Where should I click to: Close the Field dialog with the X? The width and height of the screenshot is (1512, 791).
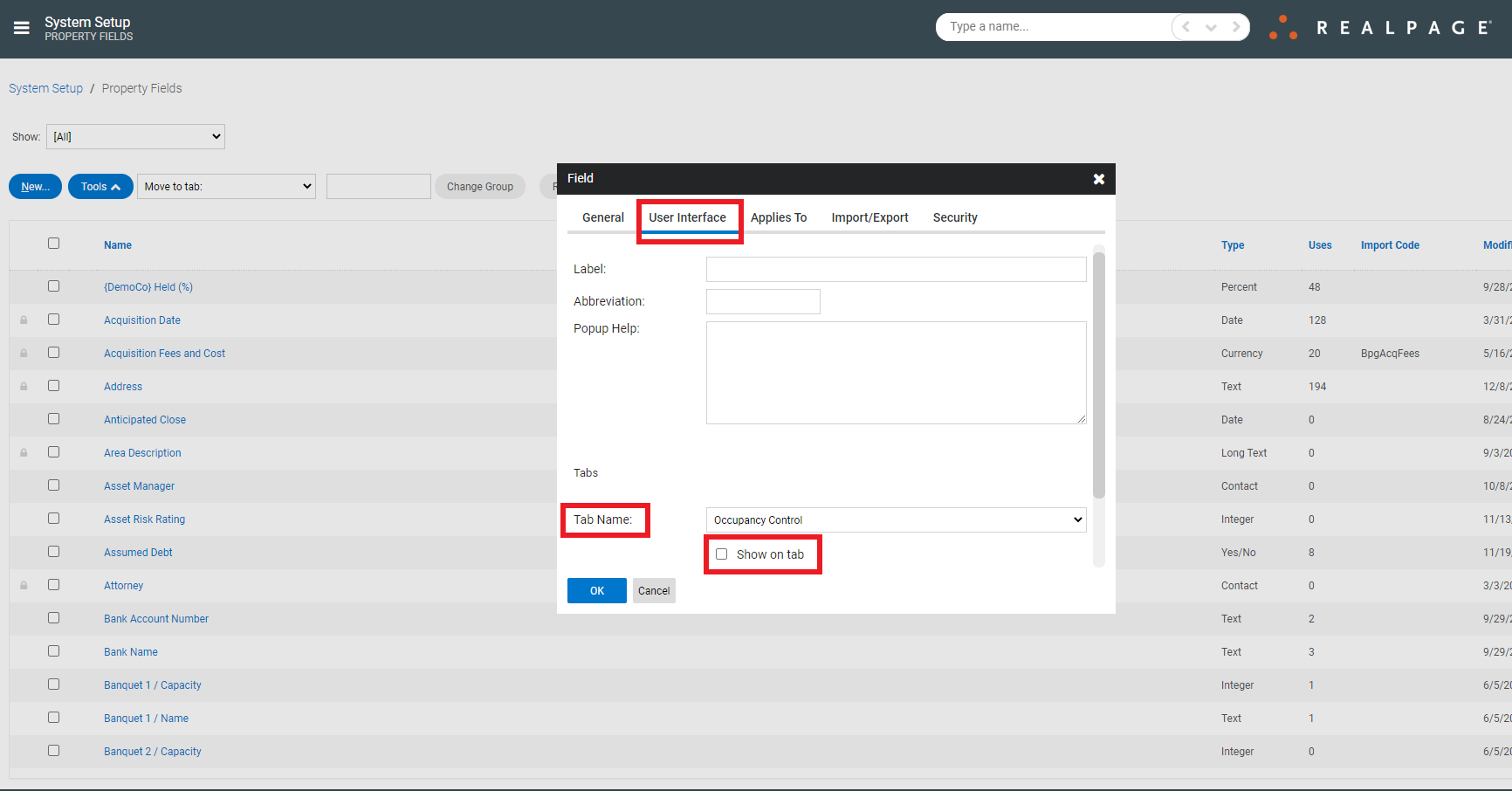[1098, 178]
